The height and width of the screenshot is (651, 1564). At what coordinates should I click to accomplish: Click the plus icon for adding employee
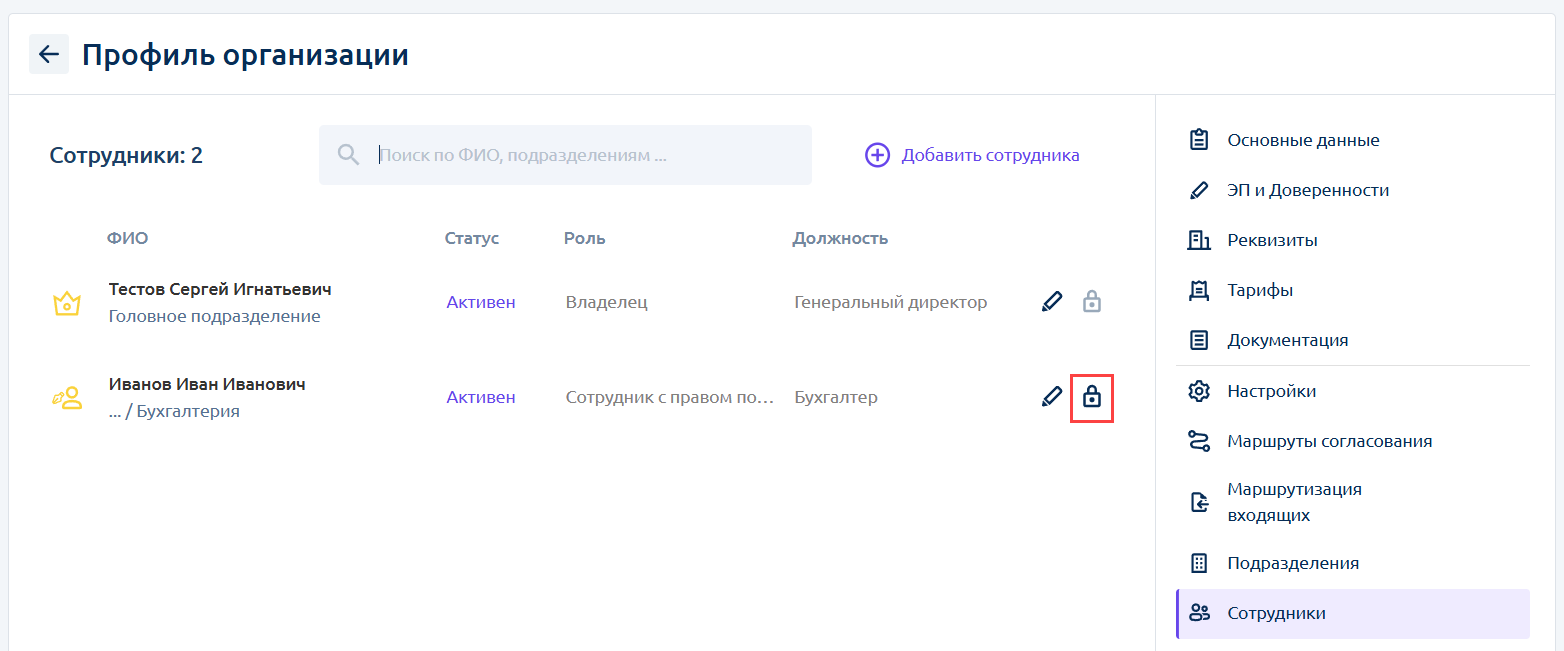(877, 155)
